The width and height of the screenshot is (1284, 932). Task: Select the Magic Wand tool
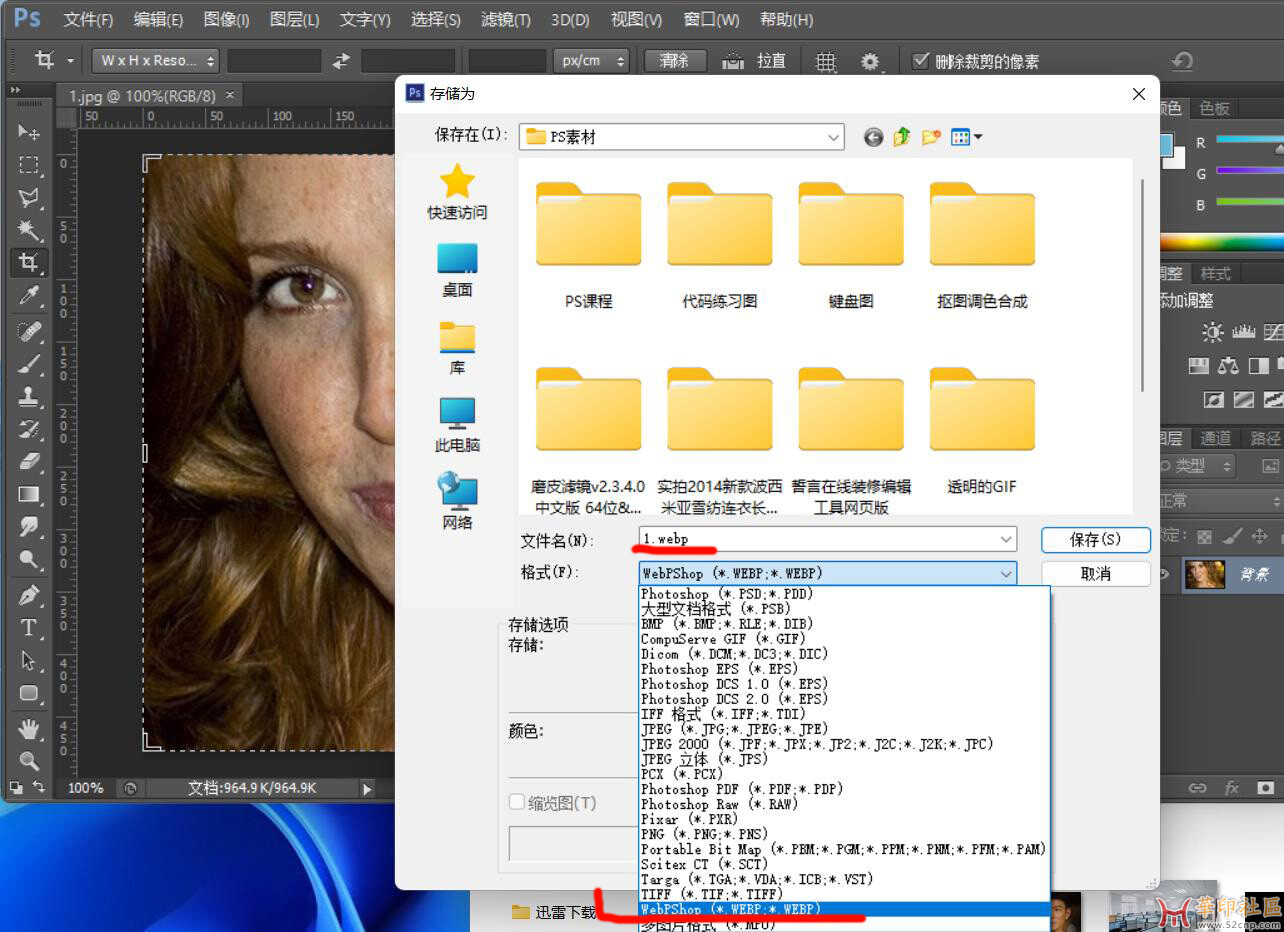[x=29, y=231]
